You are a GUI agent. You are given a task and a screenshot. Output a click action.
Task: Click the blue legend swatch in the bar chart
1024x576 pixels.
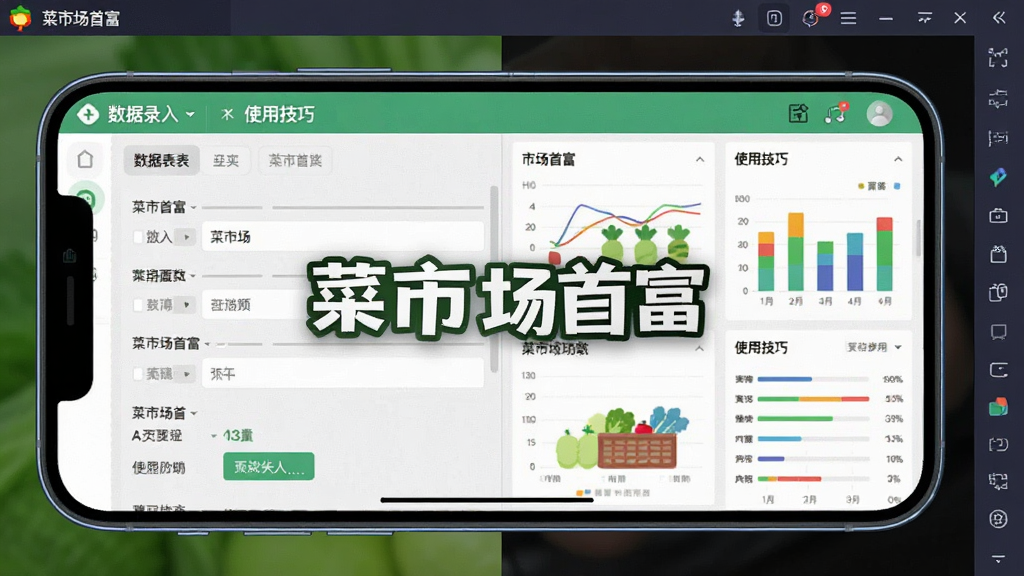pyautogui.click(x=897, y=186)
